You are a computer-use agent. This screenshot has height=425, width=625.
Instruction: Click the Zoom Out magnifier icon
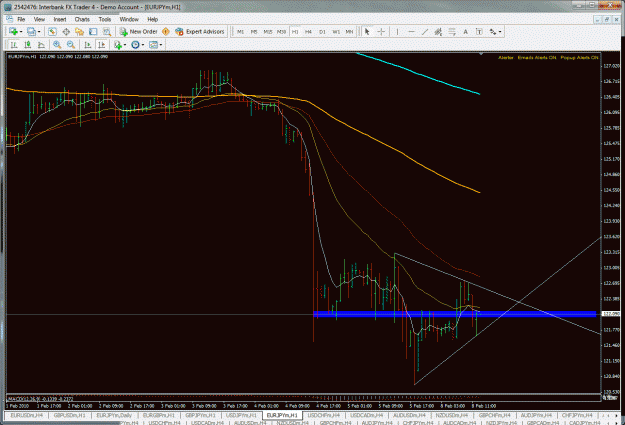point(71,45)
